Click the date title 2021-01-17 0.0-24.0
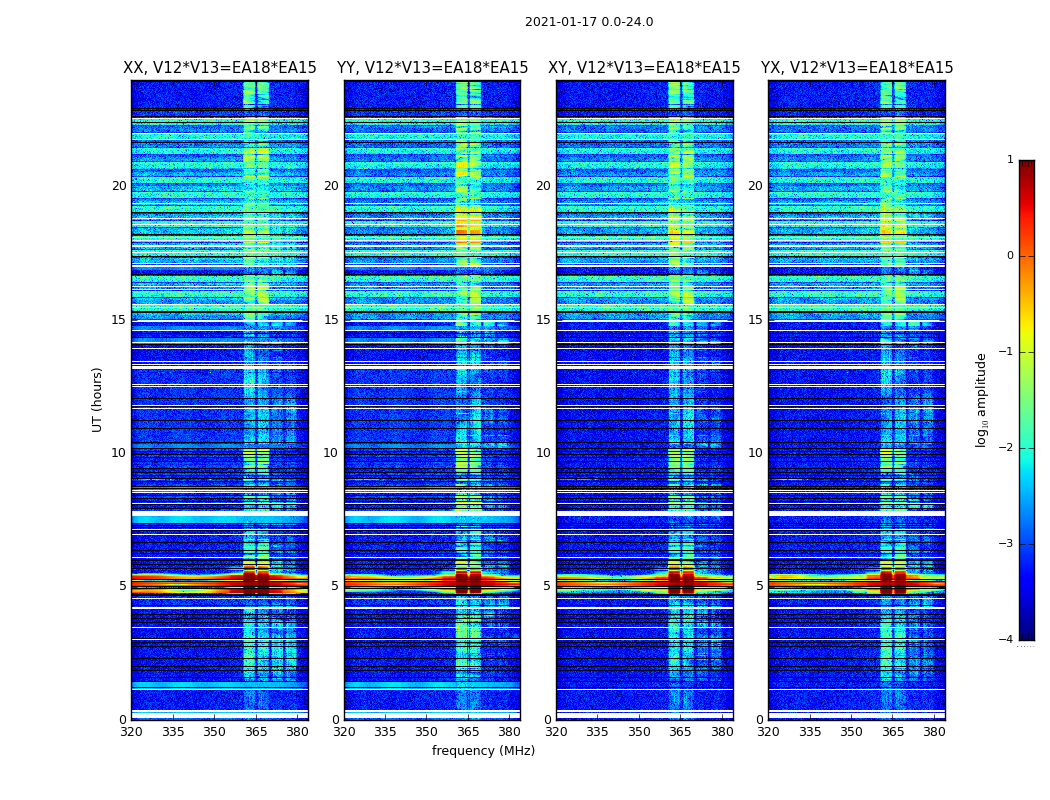1050x800 pixels. point(589,21)
